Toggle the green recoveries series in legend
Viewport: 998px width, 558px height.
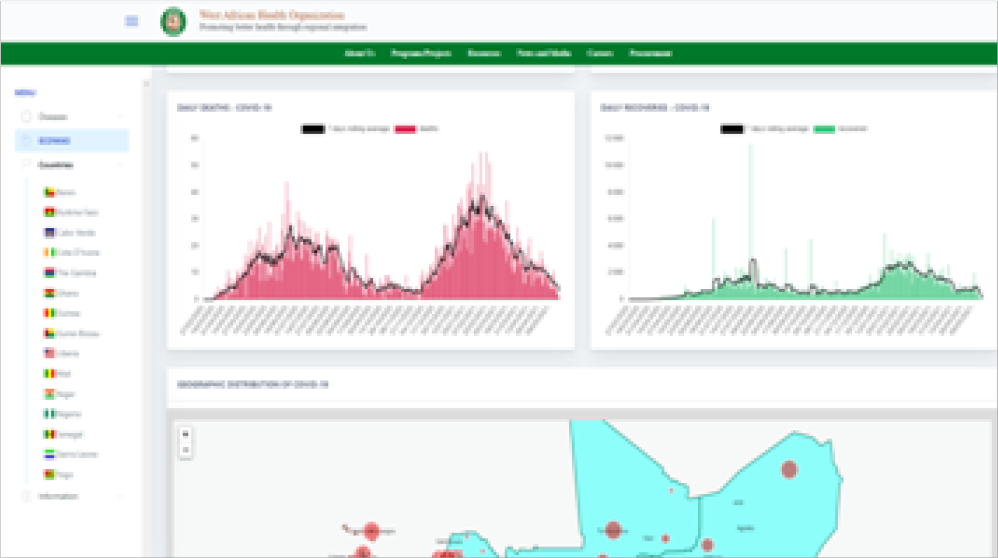824,129
